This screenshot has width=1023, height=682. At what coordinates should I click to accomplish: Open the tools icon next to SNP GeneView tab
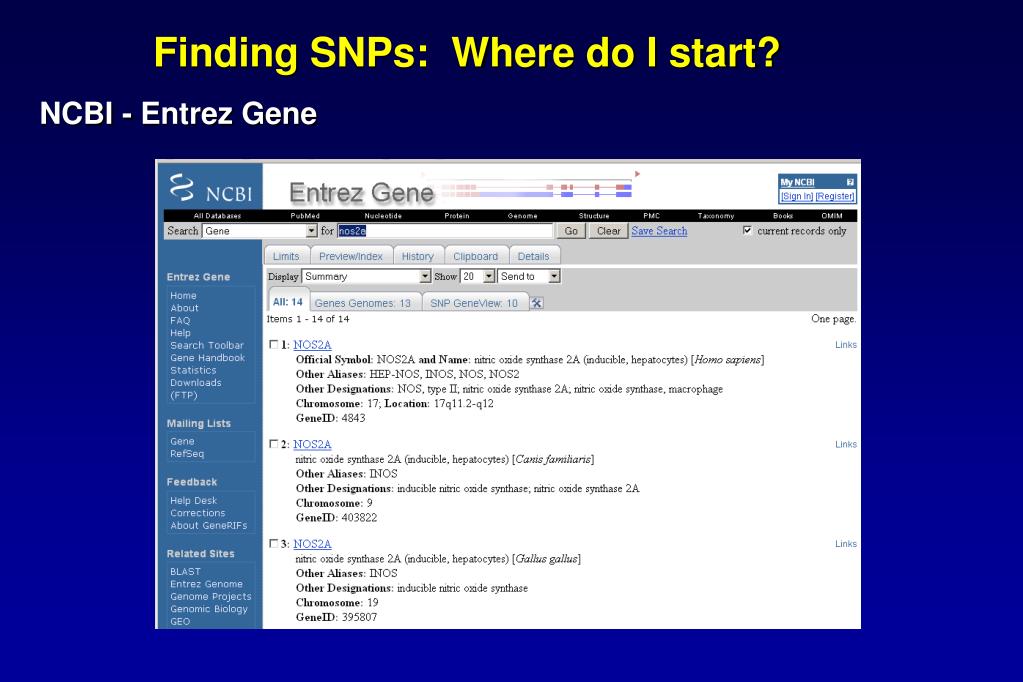click(x=536, y=303)
